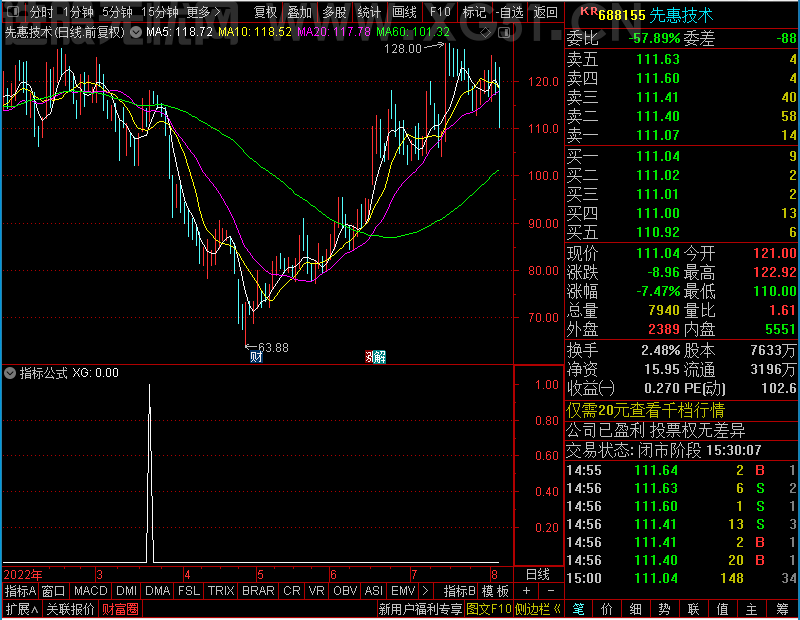Expand the 指标公式 indicator dropdown icon
The height and width of the screenshot is (620, 800).
pos(10,373)
